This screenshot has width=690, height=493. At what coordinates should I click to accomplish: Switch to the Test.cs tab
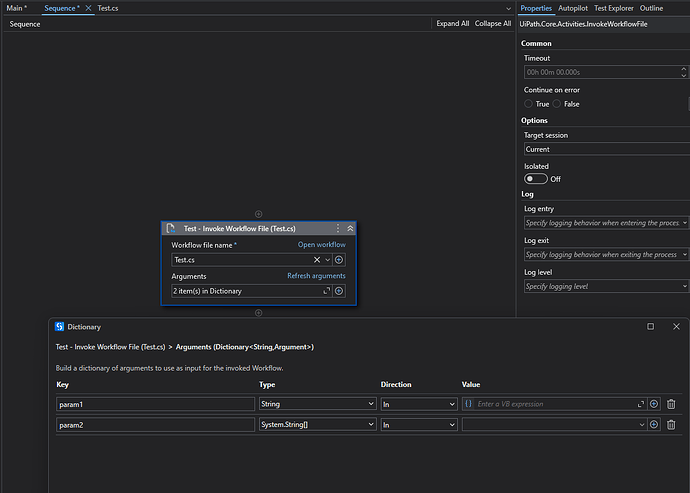coord(108,8)
